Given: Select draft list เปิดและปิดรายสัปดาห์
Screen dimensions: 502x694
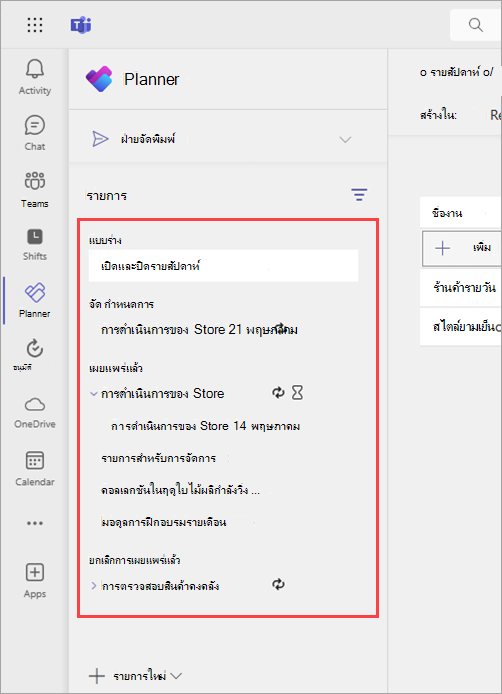Looking at the screenshot, I should point(223,266).
